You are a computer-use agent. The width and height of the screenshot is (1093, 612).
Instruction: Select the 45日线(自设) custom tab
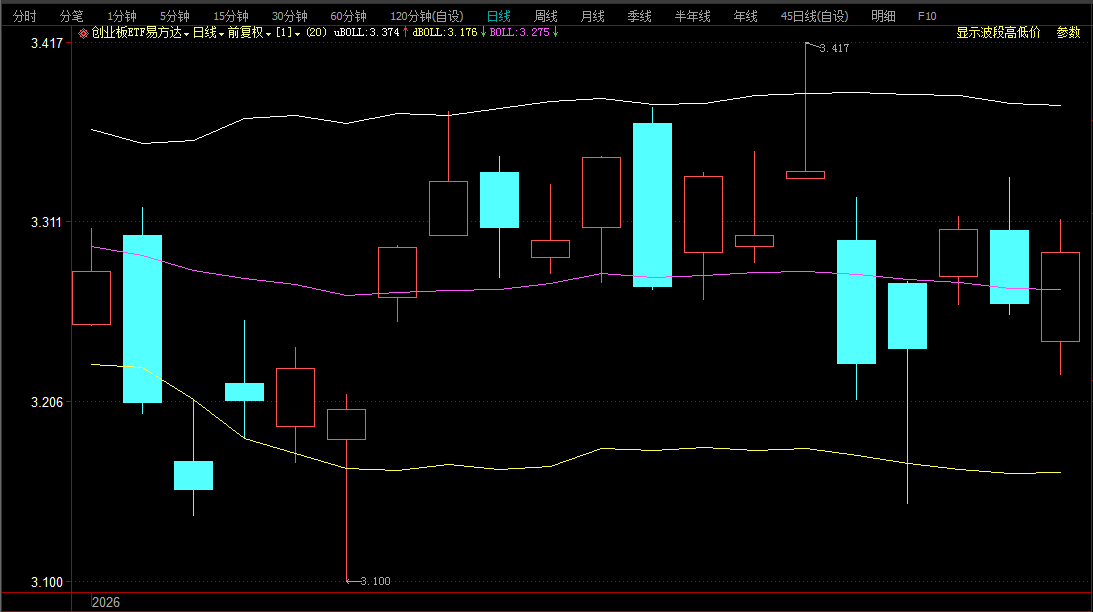tap(814, 16)
